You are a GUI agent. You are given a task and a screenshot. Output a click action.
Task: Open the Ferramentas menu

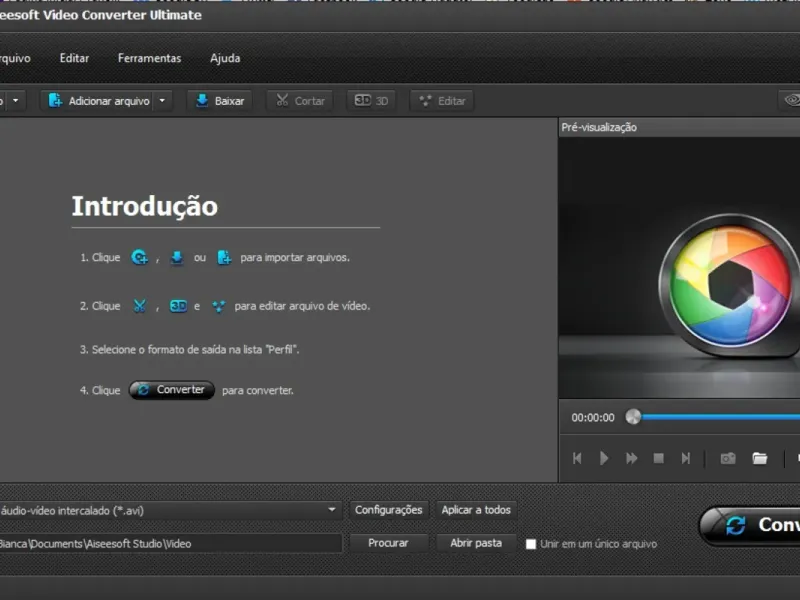click(149, 58)
